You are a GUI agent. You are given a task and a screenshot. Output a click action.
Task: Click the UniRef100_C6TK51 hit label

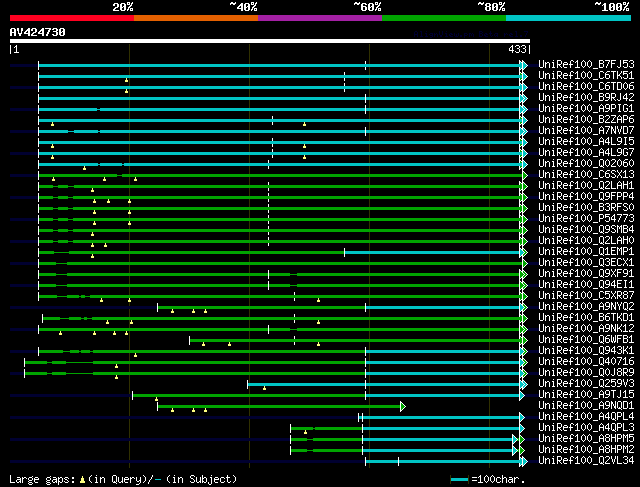[x=586, y=76]
